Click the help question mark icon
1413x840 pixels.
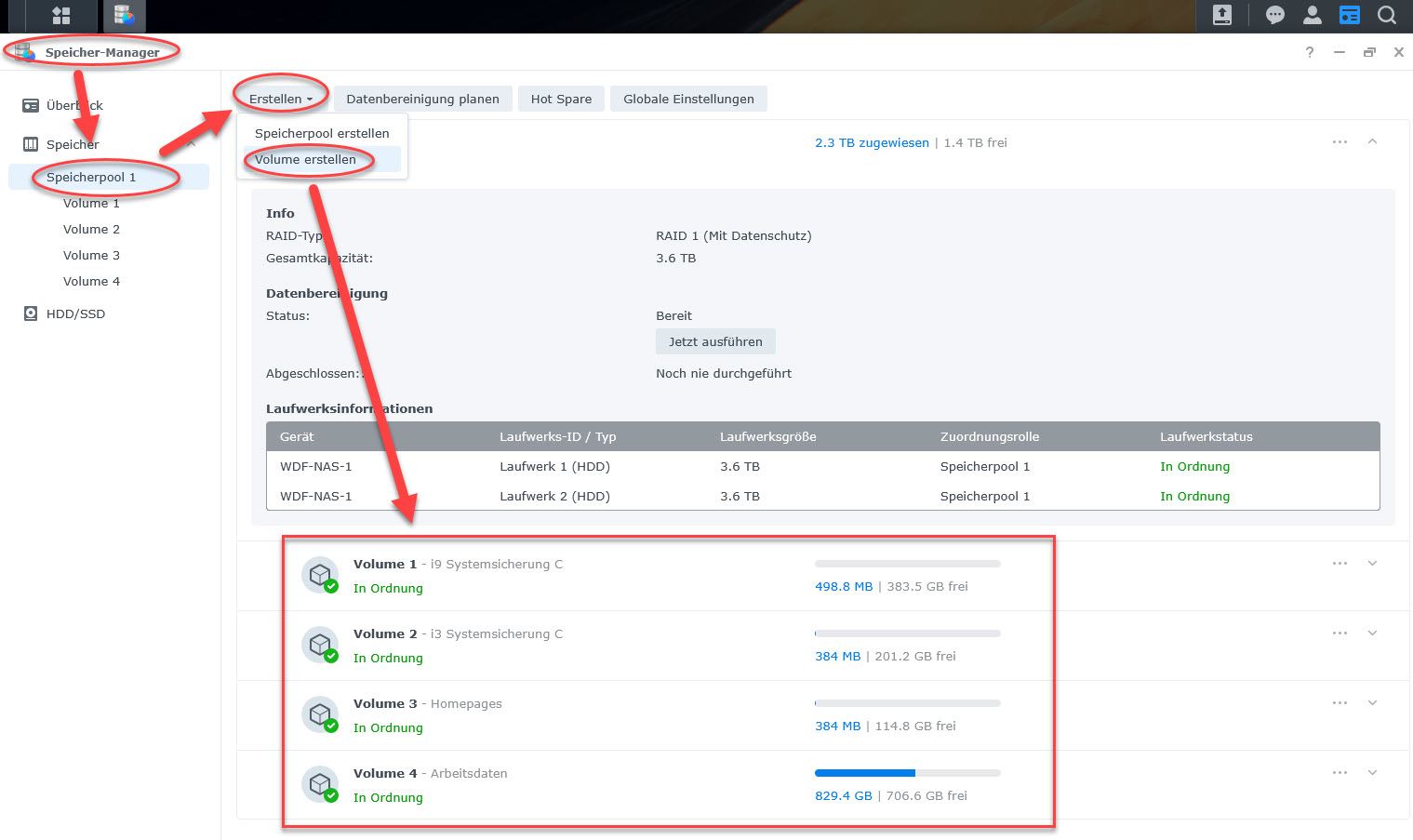pyautogui.click(x=1310, y=52)
